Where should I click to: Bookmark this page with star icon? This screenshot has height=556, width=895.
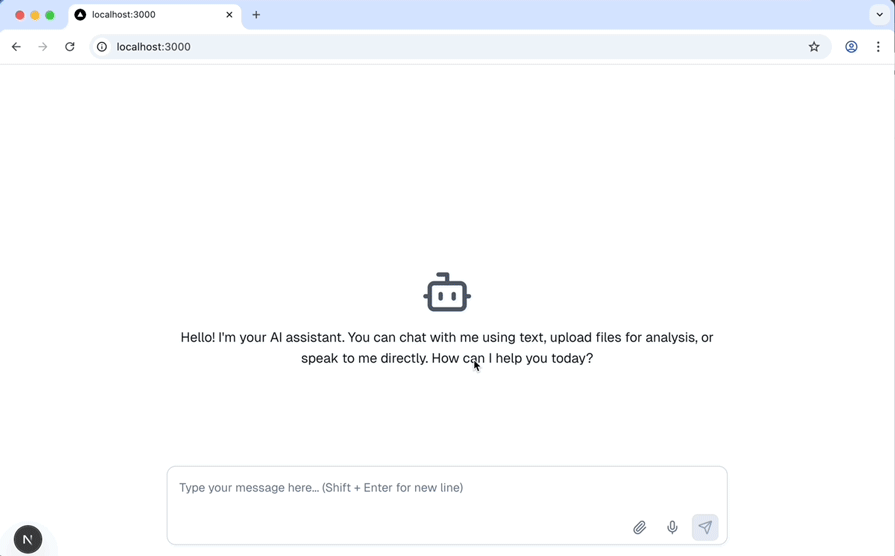(x=814, y=47)
